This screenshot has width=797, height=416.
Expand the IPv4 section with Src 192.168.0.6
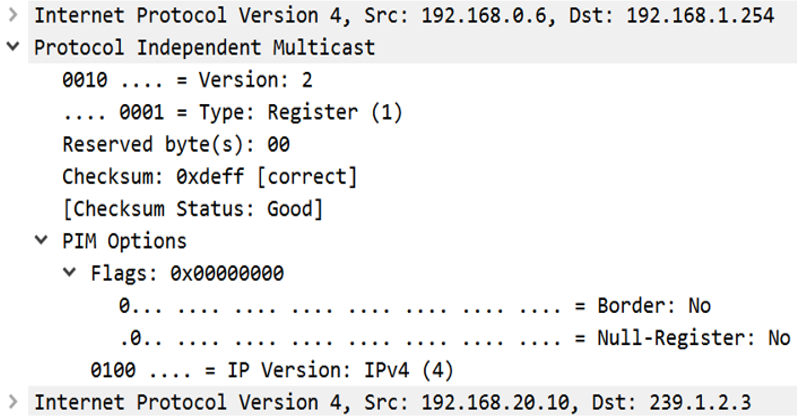pyautogui.click(x=12, y=17)
